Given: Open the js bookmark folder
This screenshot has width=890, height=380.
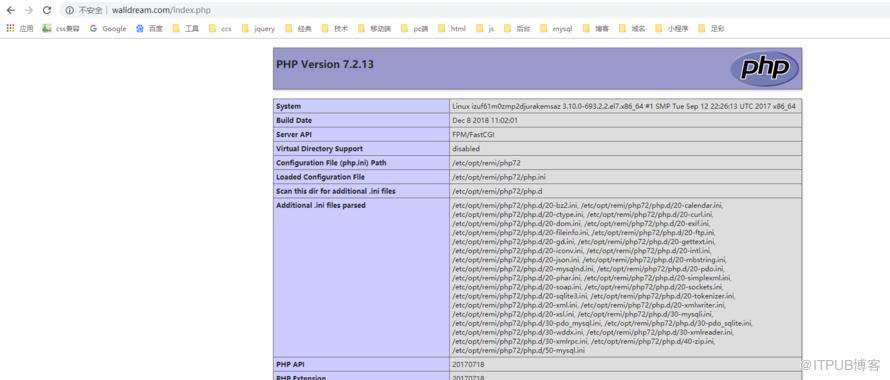Looking at the screenshot, I should point(485,28).
